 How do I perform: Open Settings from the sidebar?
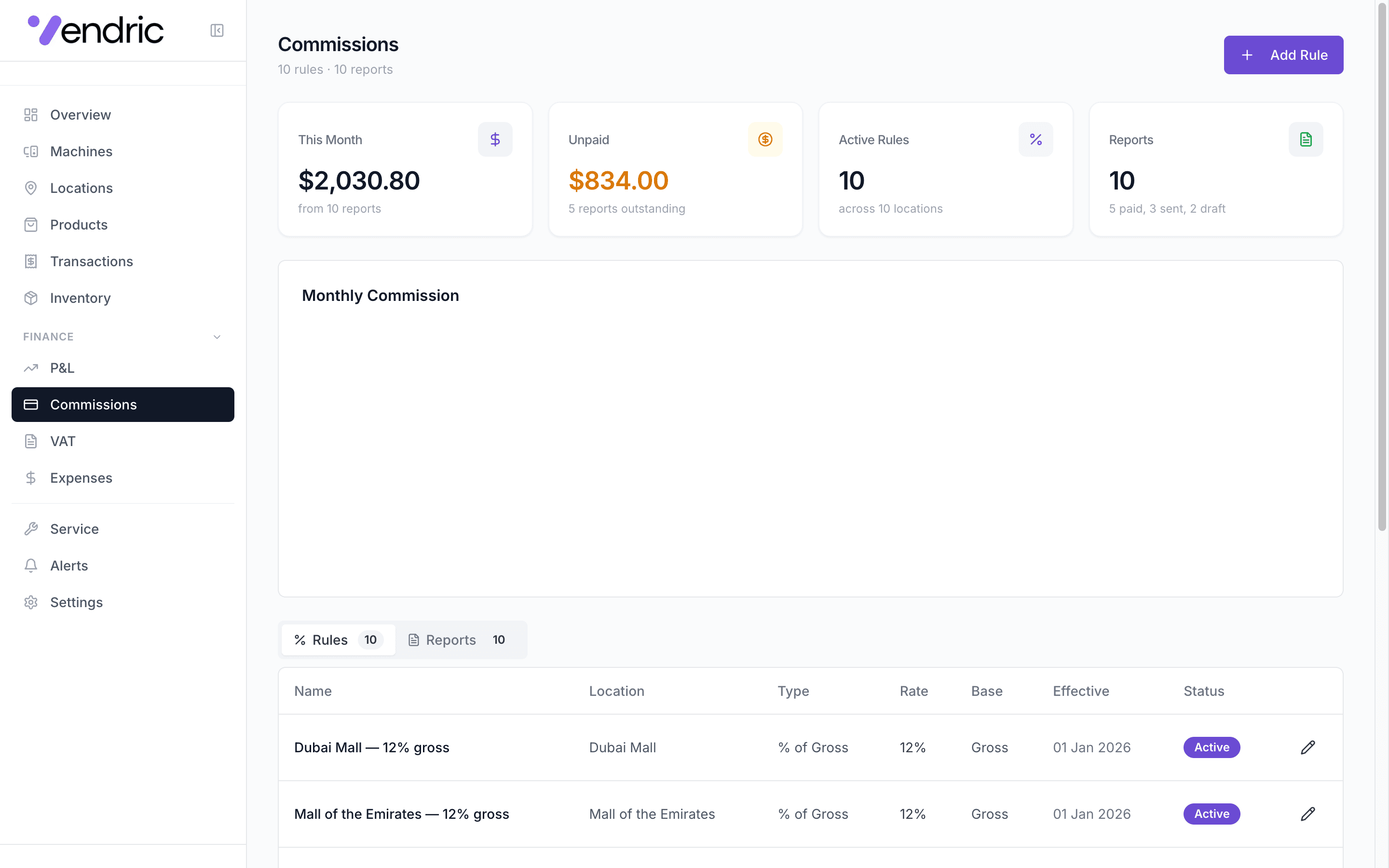pos(76,602)
